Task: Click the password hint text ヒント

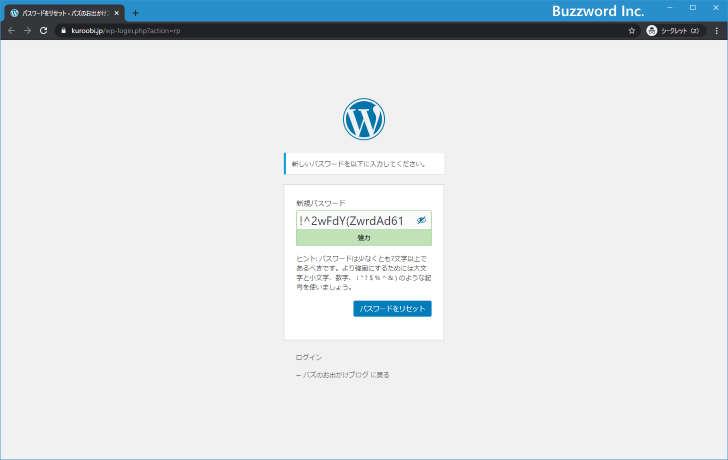Action: [364, 272]
